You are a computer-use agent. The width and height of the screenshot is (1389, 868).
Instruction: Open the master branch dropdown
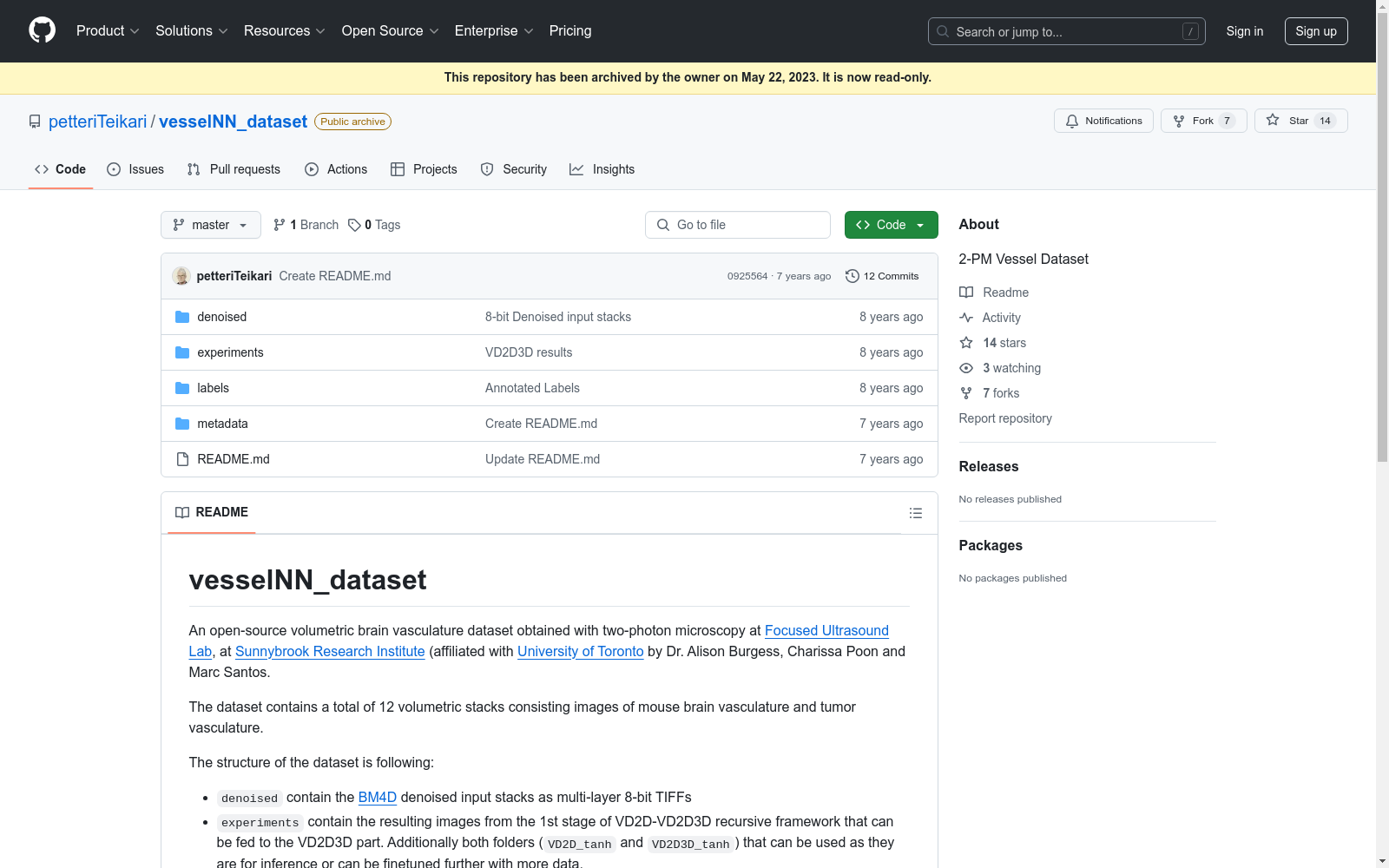[211, 225]
